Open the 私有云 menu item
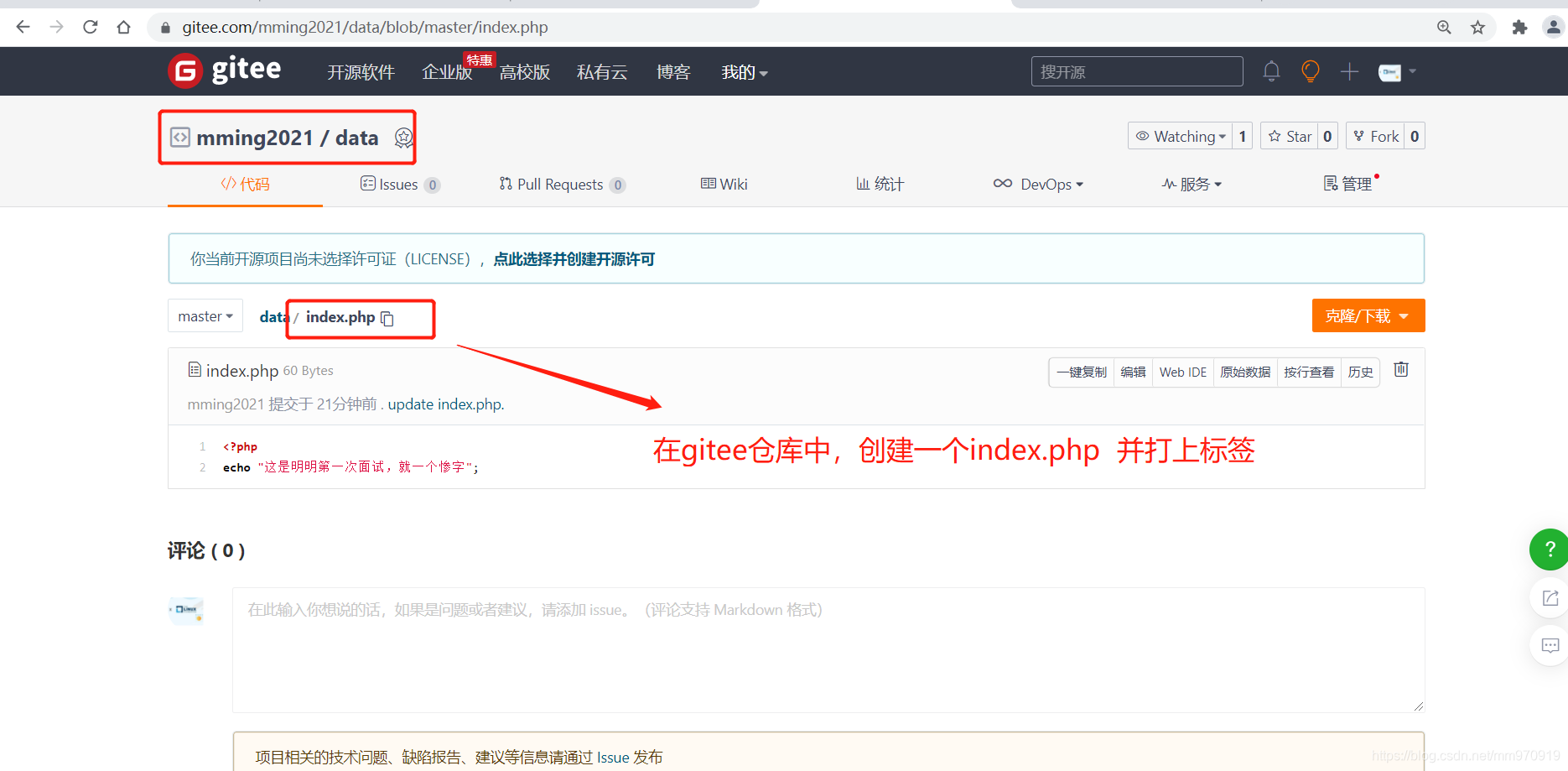The width and height of the screenshot is (1568, 771). pyautogui.click(x=602, y=72)
